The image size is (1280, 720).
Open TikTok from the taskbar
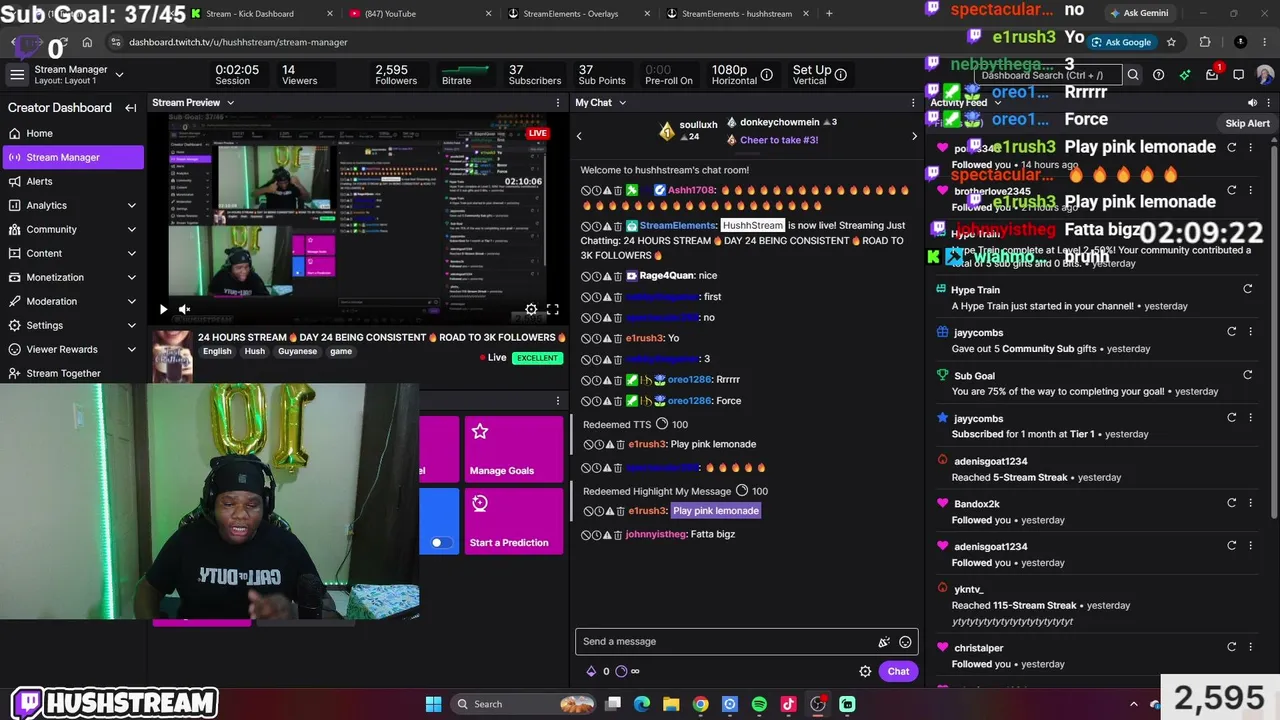click(788, 704)
